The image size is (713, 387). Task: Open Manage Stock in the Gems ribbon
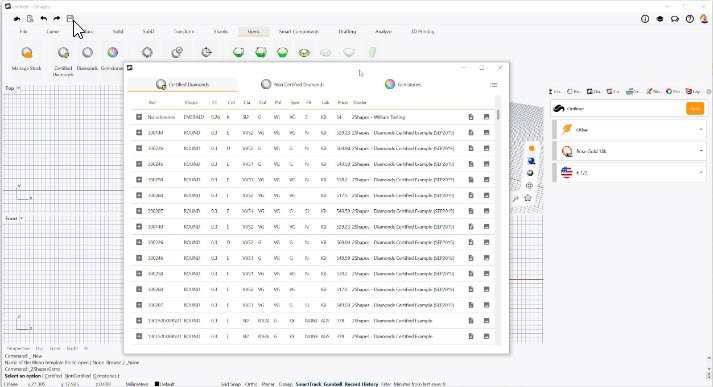click(27, 58)
